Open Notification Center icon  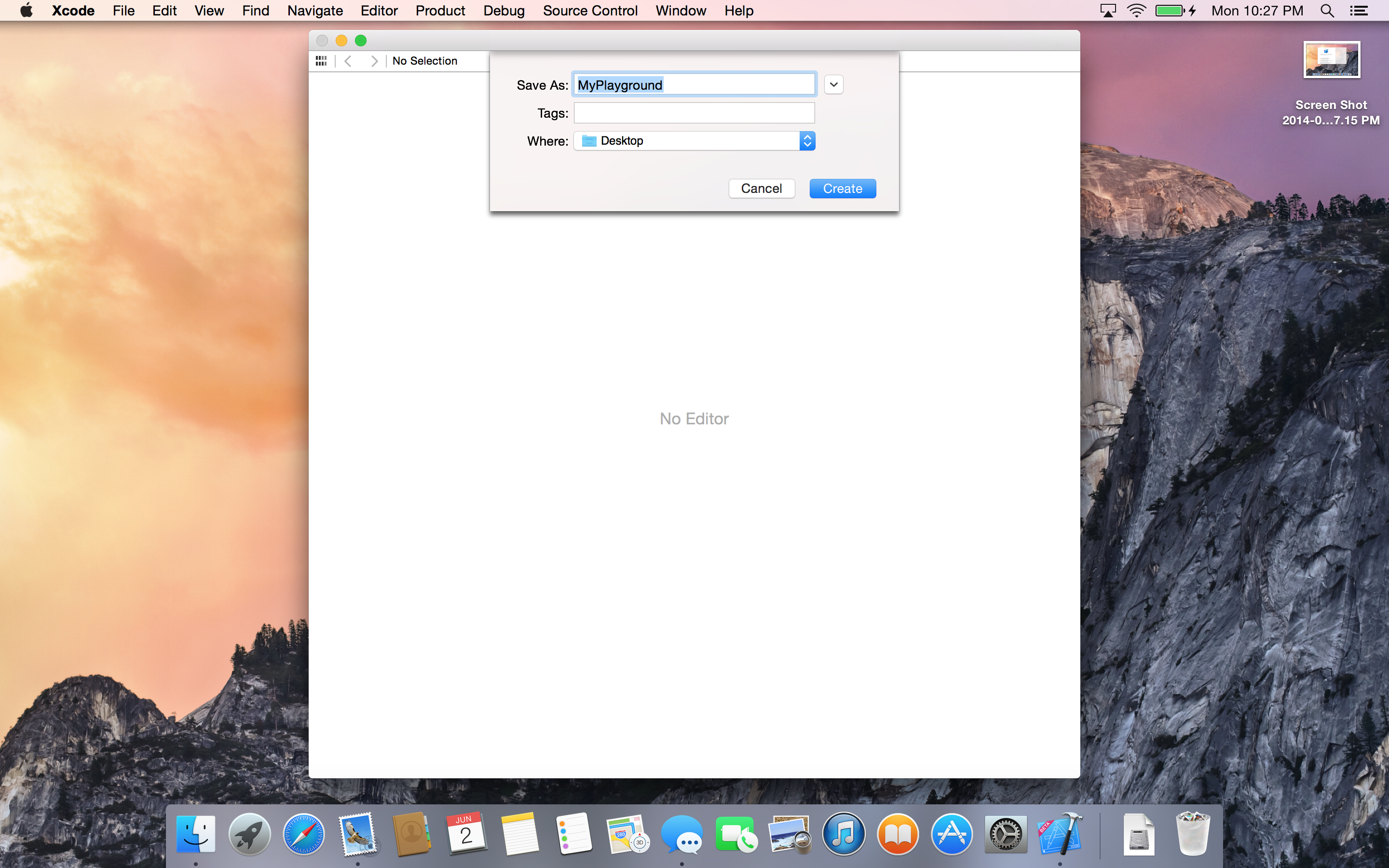coord(1359,11)
